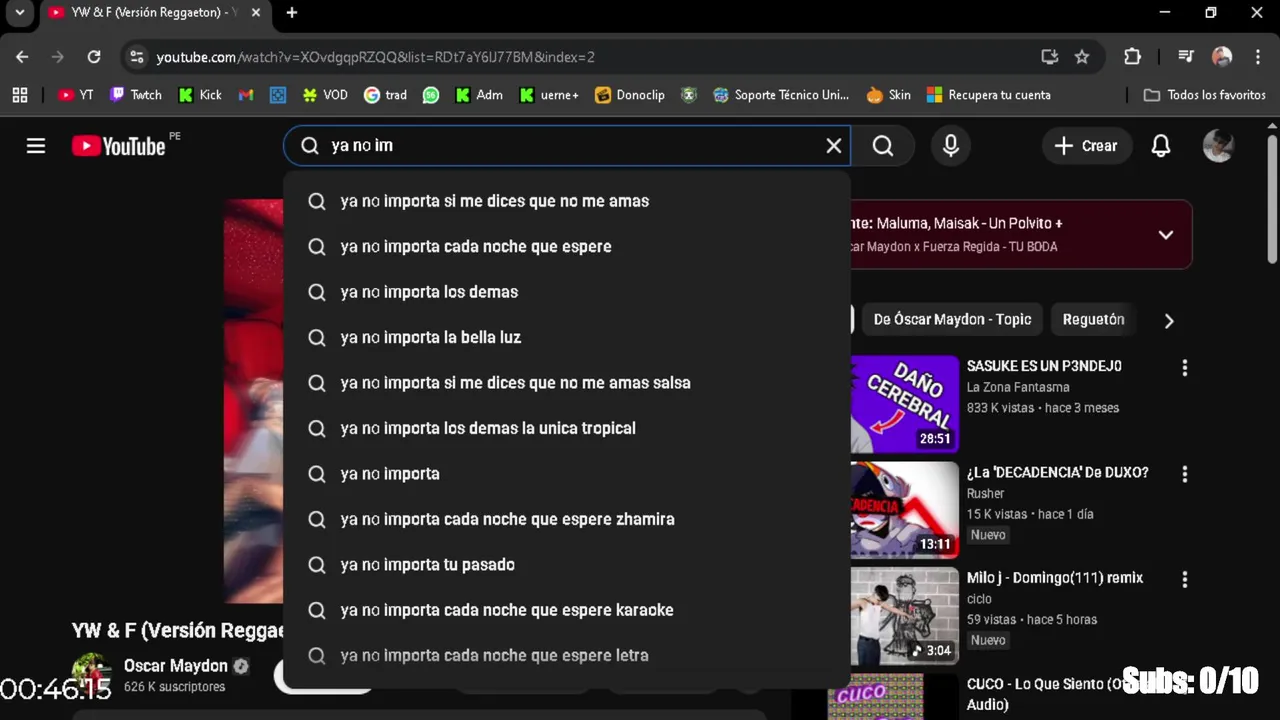Expand the playlist panel chevron
Viewport: 1280px width, 720px height.
click(x=1165, y=235)
